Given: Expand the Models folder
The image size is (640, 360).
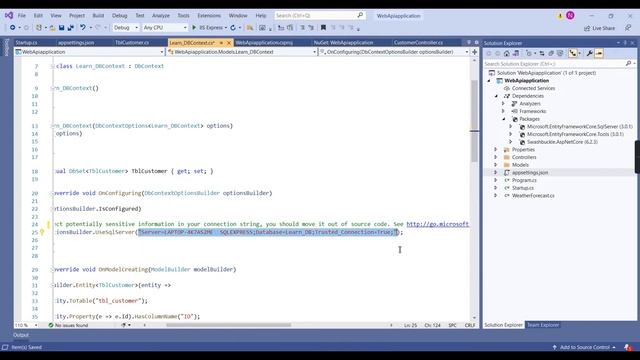Looking at the screenshot, I should [496, 165].
